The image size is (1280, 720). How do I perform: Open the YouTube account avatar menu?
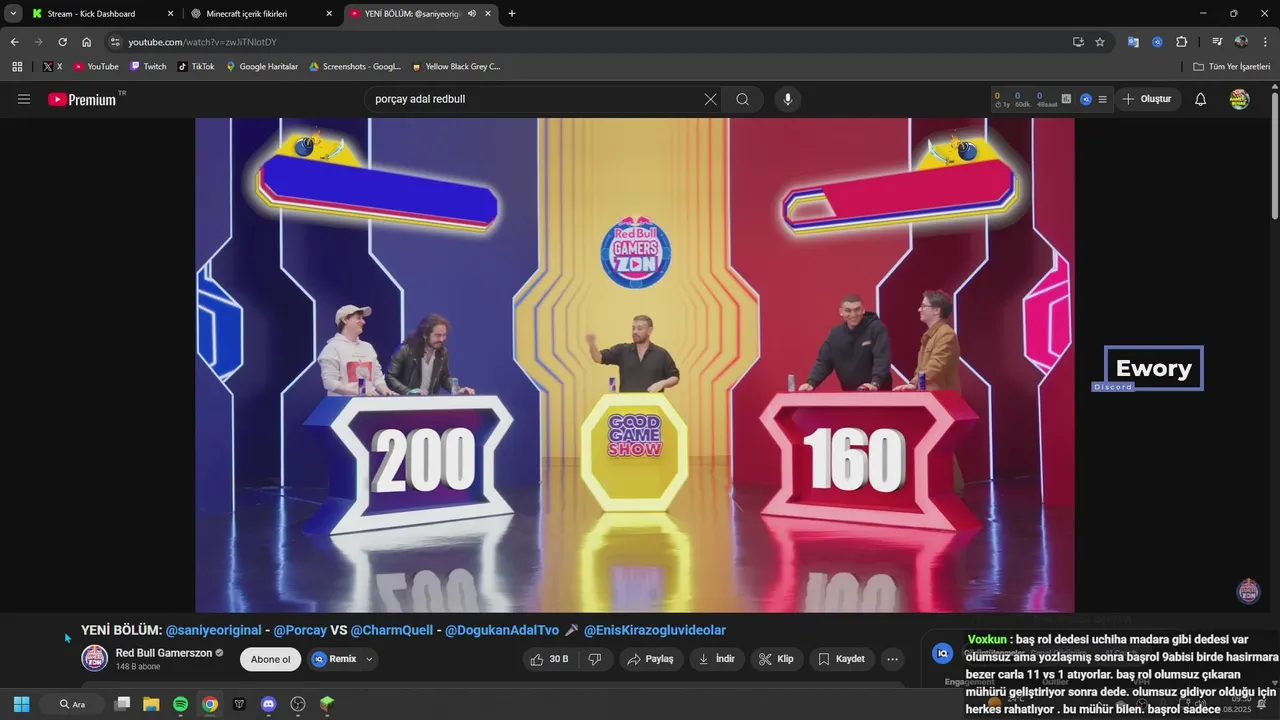[1239, 99]
